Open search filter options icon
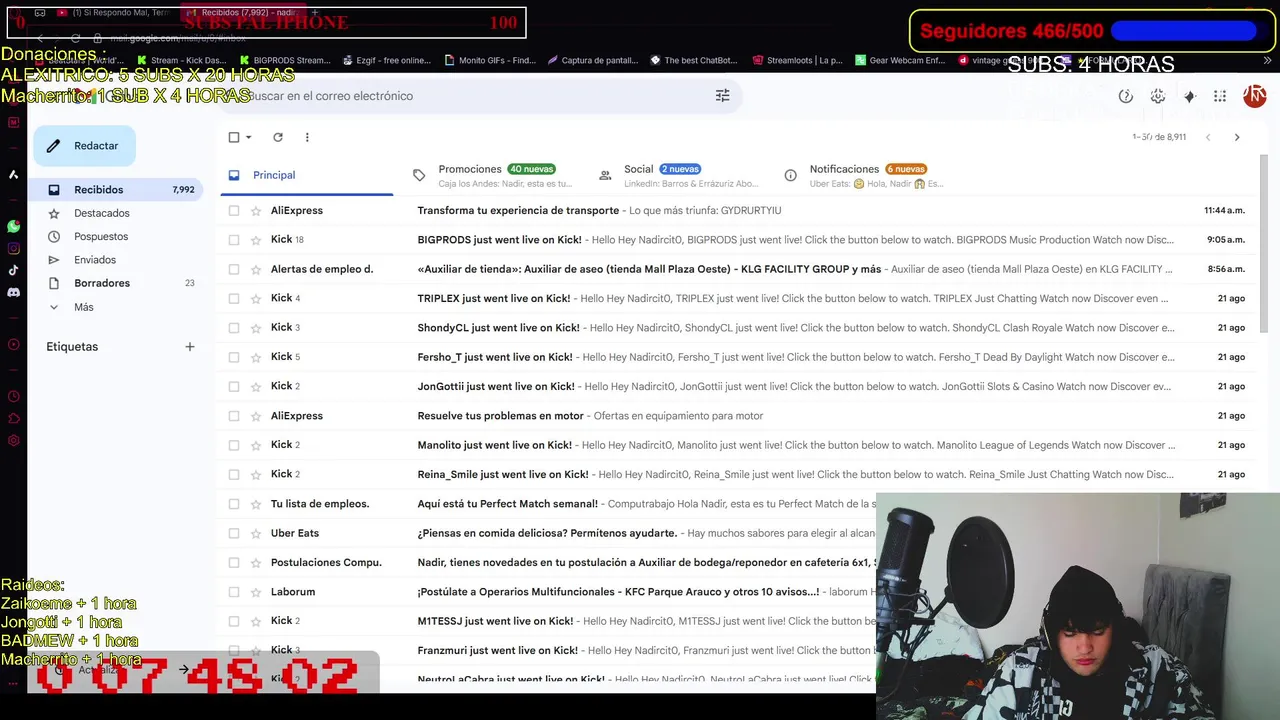Screen dimensions: 1280x720 722,96
